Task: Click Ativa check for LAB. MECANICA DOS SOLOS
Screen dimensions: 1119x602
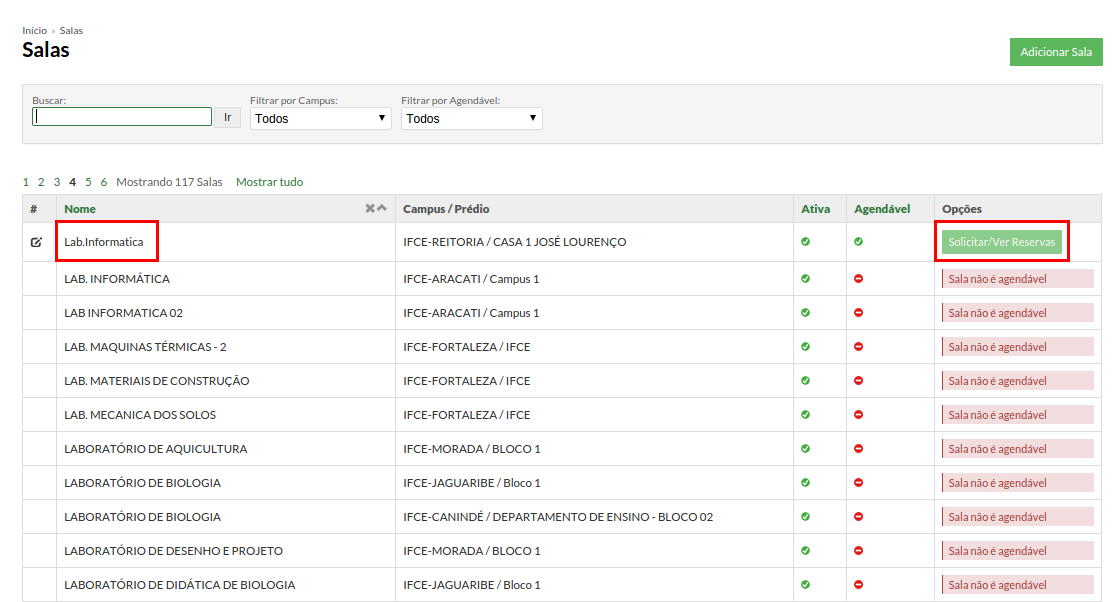Action: pos(806,414)
